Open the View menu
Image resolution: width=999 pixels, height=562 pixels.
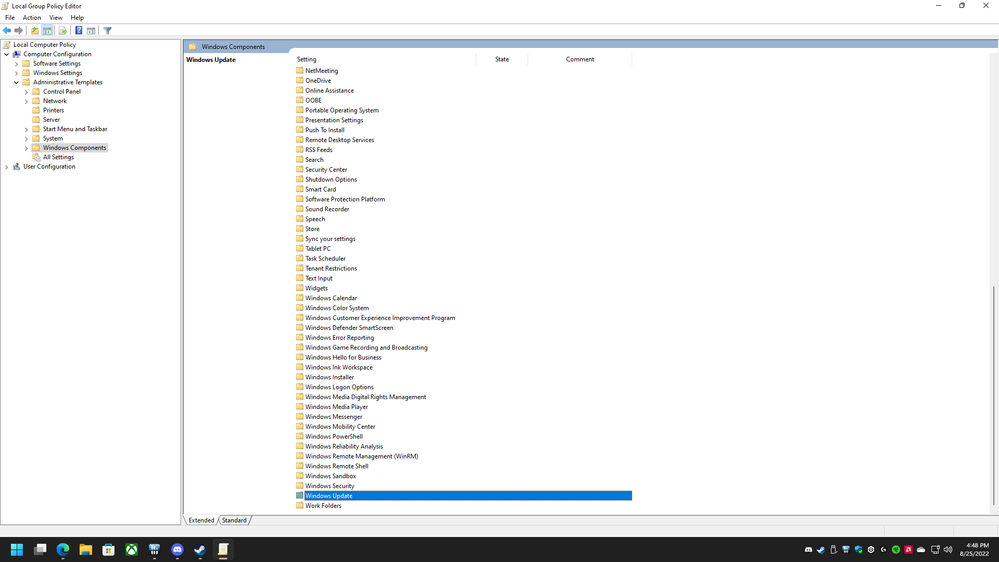click(56, 18)
